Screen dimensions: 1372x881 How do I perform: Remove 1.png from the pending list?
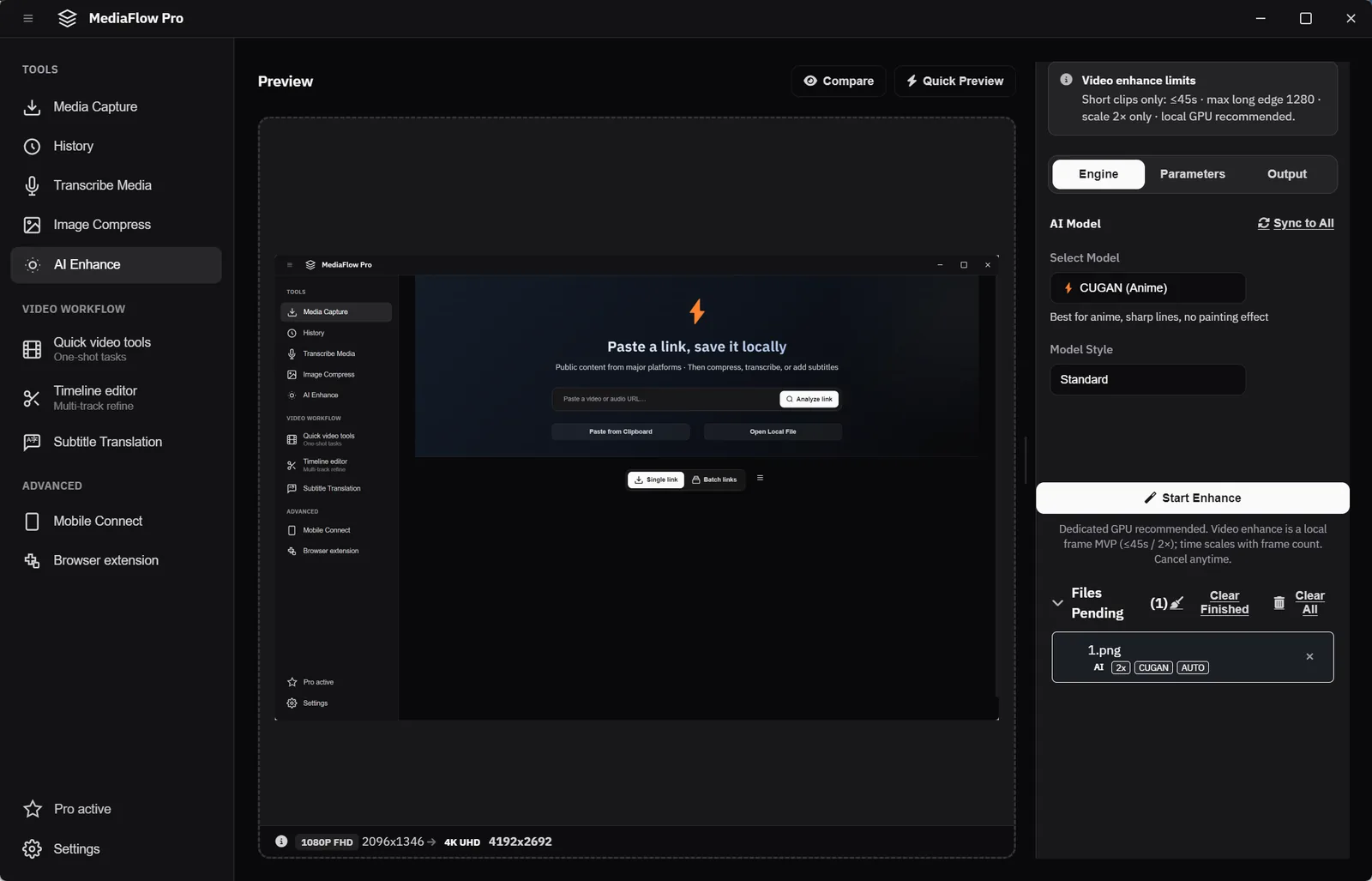pos(1309,657)
